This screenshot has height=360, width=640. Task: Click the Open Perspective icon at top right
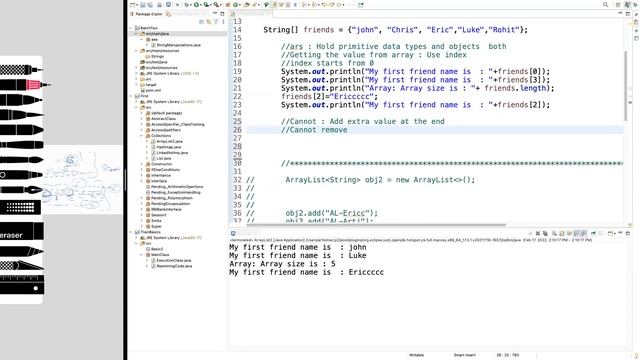(618, 4)
